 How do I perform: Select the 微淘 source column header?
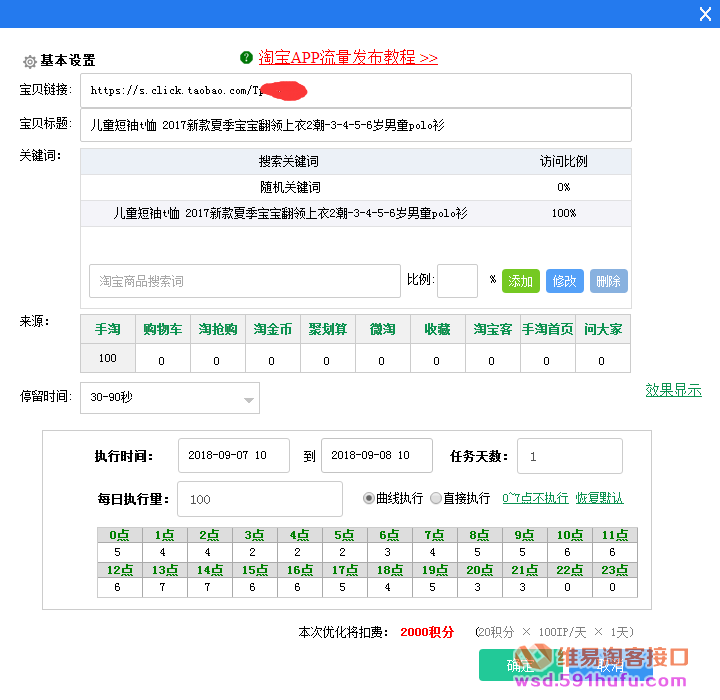pyautogui.click(x=383, y=329)
